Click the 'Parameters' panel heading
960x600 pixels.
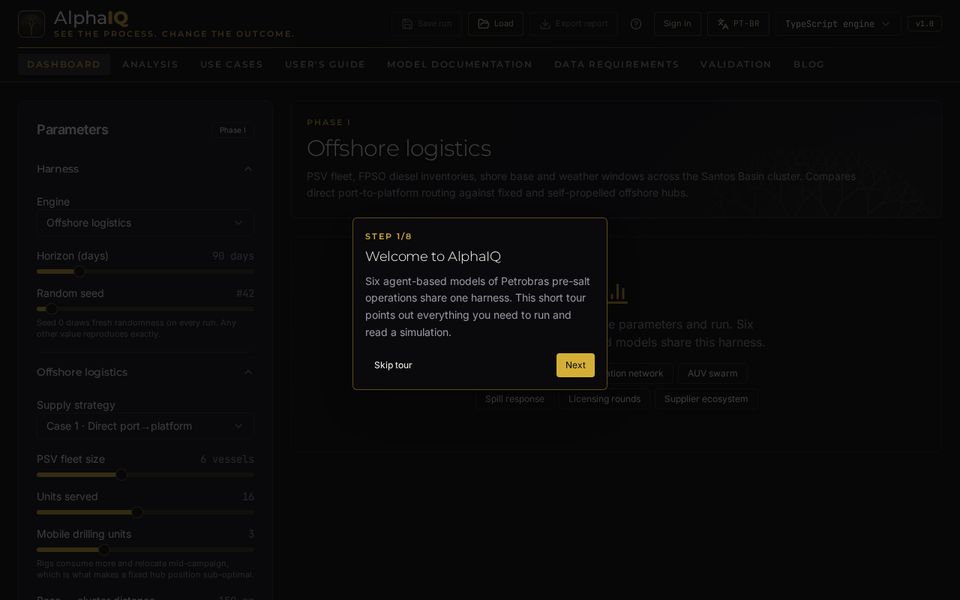pyautogui.click(x=72, y=130)
